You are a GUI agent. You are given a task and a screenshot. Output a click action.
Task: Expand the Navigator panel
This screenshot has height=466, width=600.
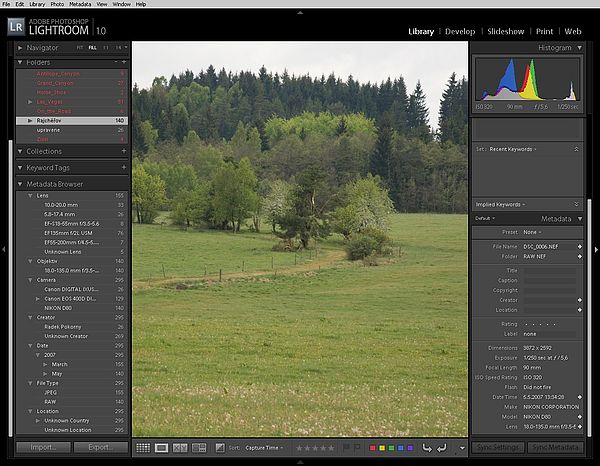[21, 47]
